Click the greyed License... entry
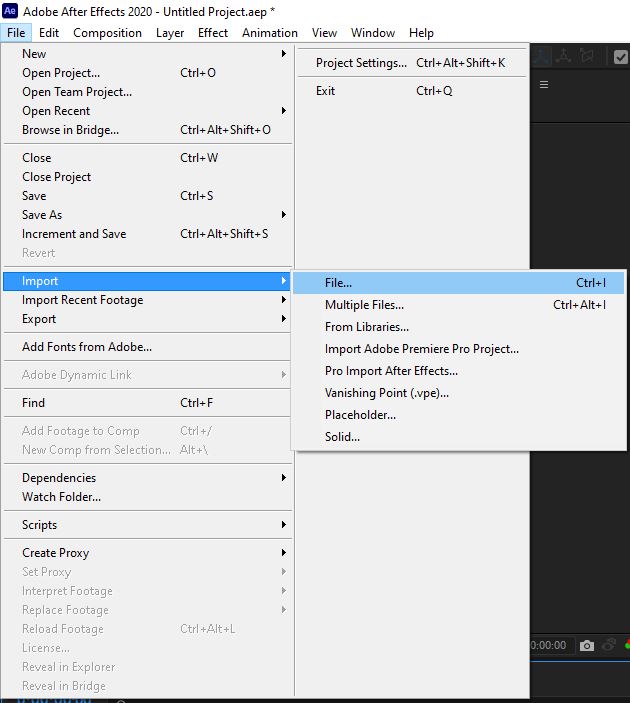The height and width of the screenshot is (703, 630). click(147, 648)
